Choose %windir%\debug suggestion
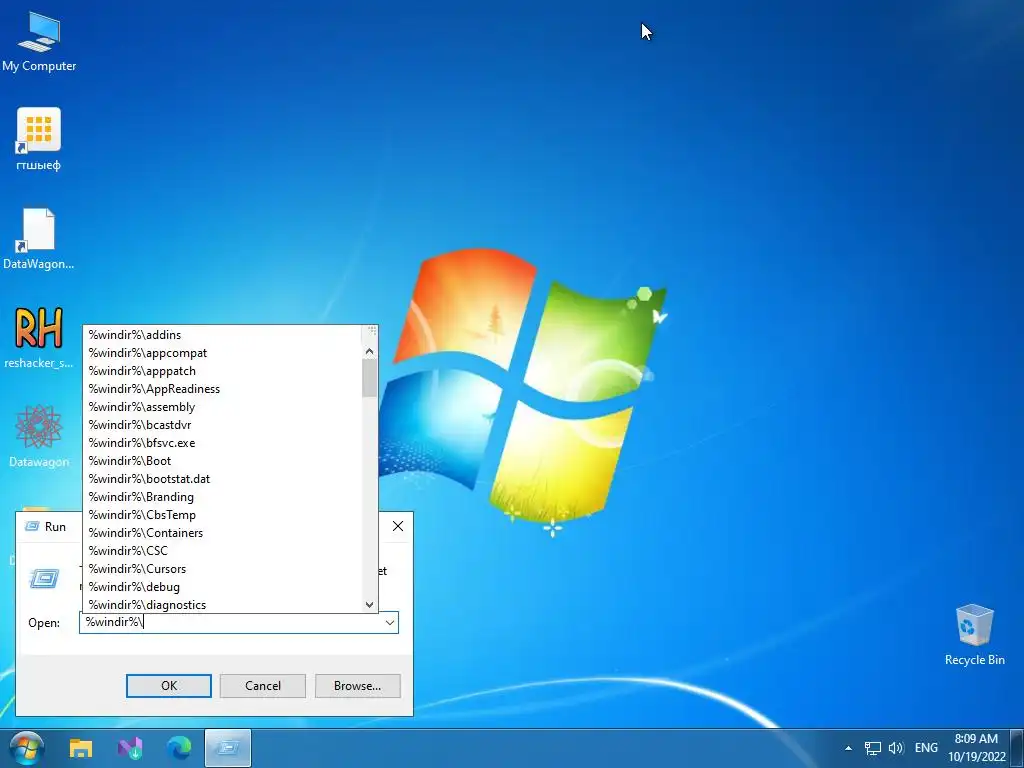This screenshot has height=768, width=1024. (x=222, y=586)
